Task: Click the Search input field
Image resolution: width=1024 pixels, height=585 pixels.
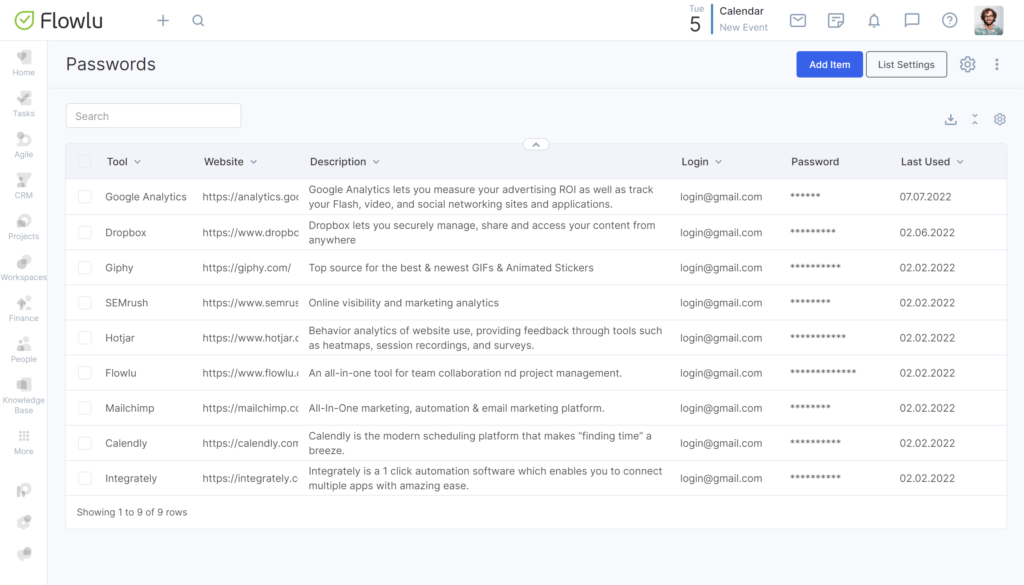Action: pyautogui.click(x=153, y=116)
